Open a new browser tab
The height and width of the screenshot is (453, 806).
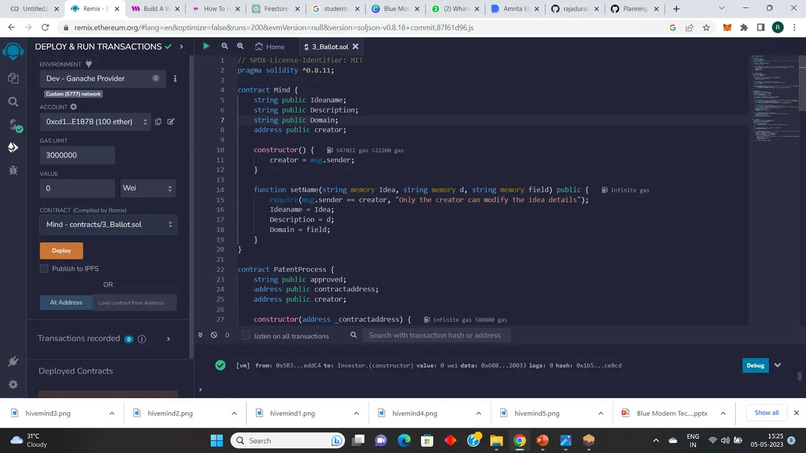(676, 9)
